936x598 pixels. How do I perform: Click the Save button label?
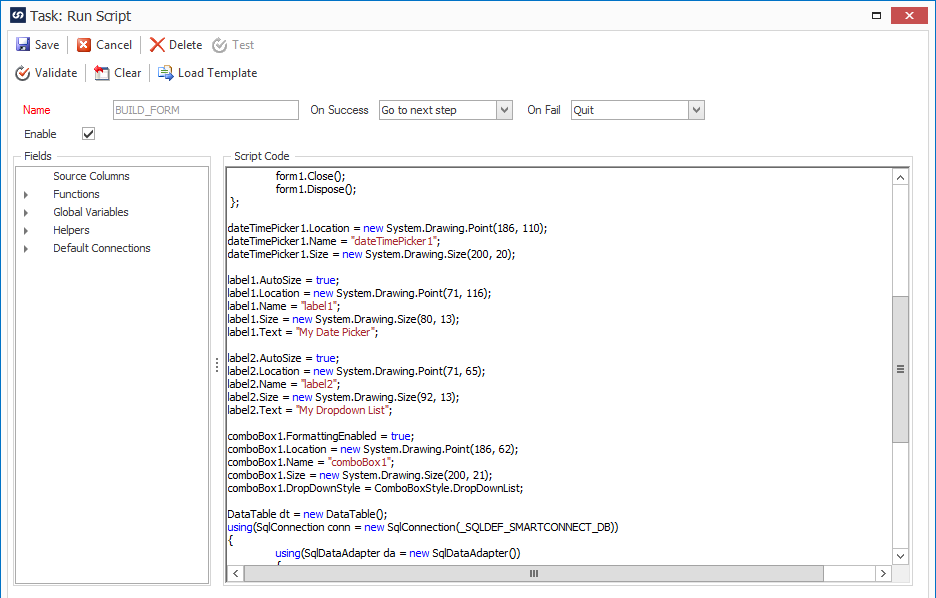point(47,45)
